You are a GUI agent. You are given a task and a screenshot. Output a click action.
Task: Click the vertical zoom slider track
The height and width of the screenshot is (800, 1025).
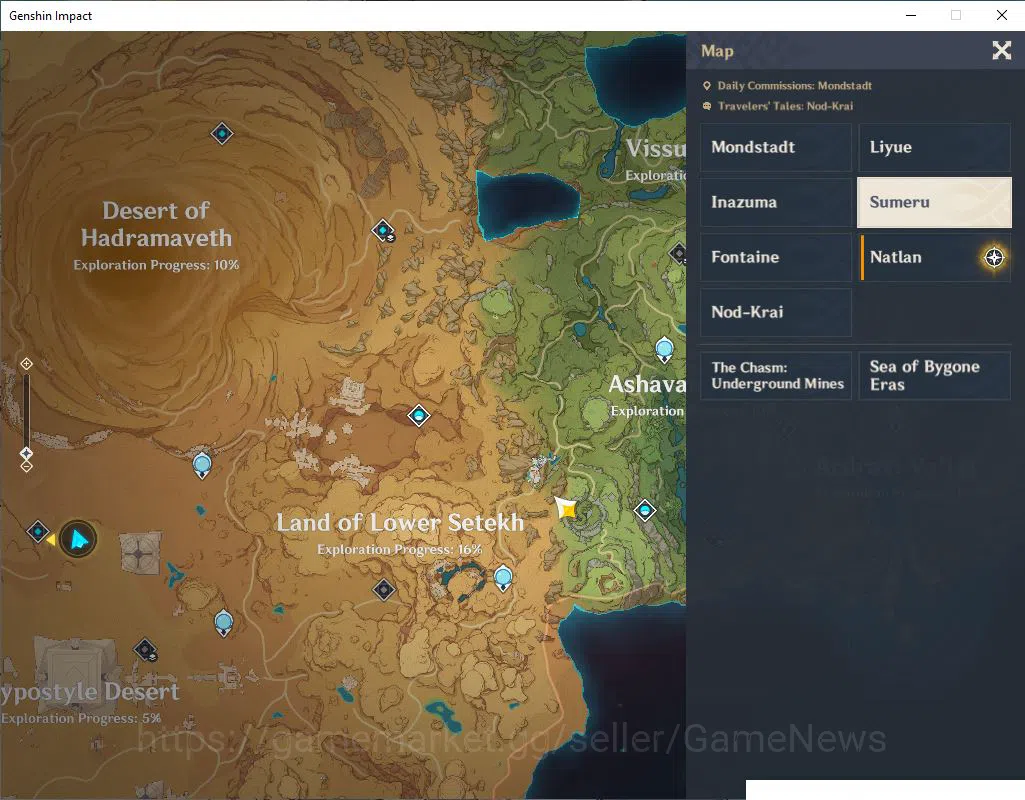click(26, 412)
